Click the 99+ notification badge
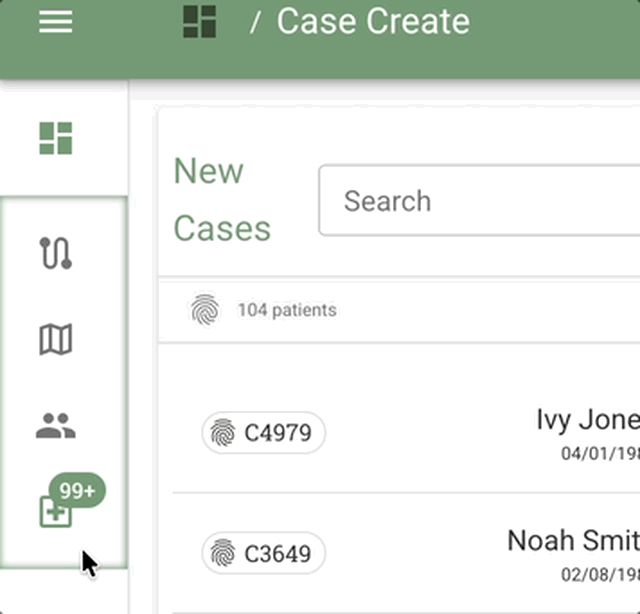Image resolution: width=640 pixels, height=614 pixels. [77, 491]
